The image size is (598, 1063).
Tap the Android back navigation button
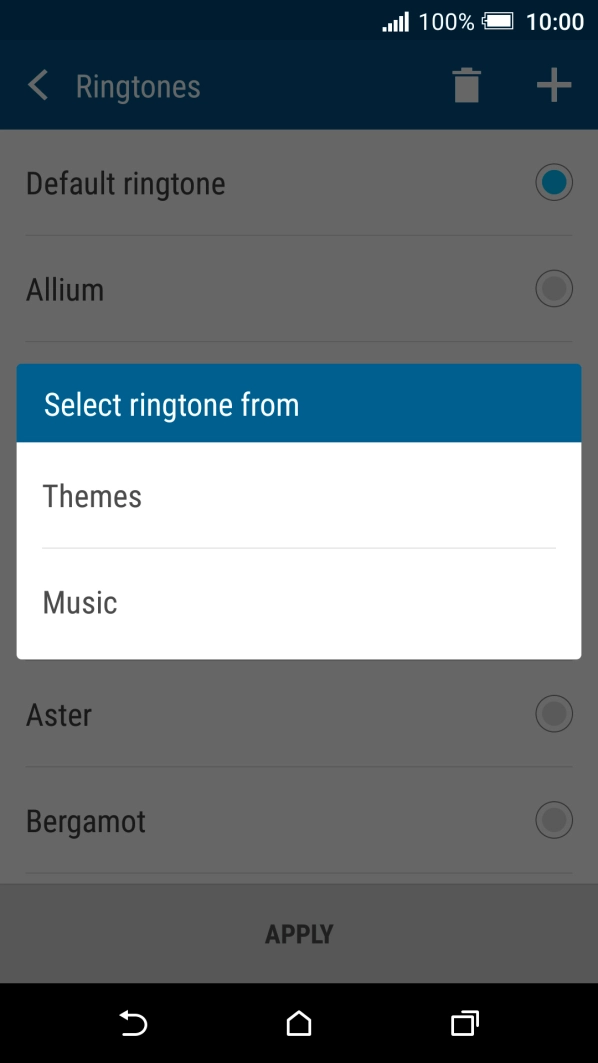pos(134,1023)
